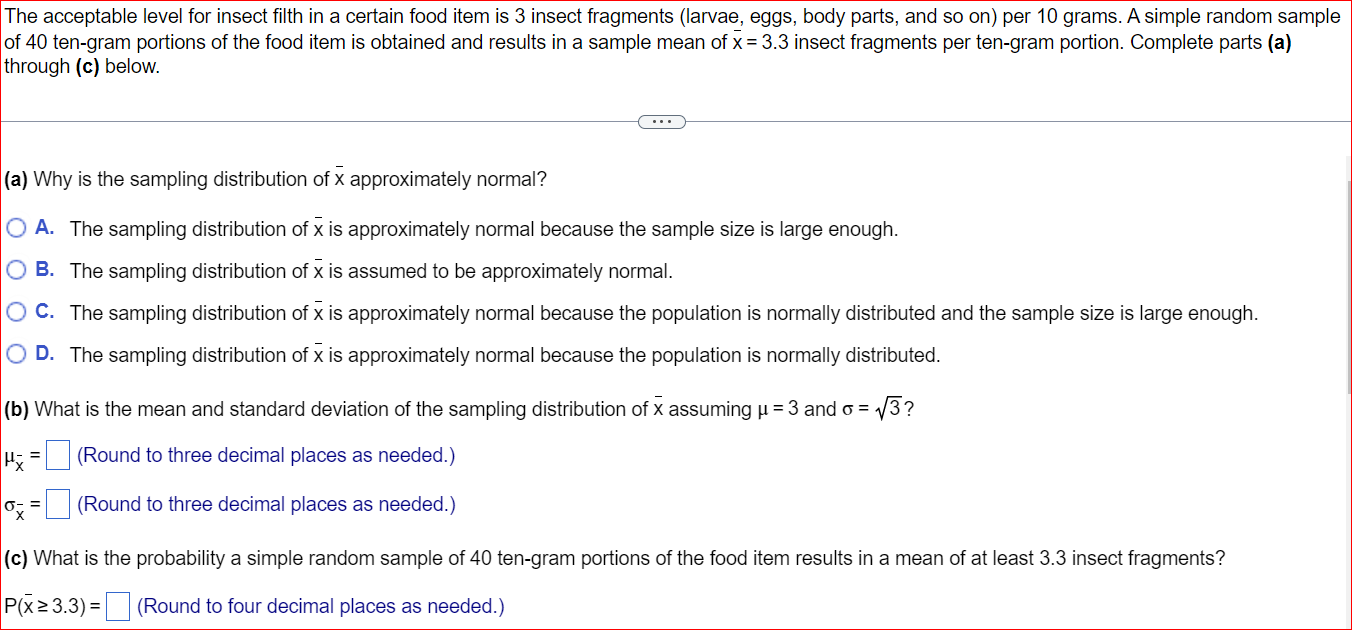Select answer choice D radio button
Viewport: 1352px width, 630px height.
[16, 353]
